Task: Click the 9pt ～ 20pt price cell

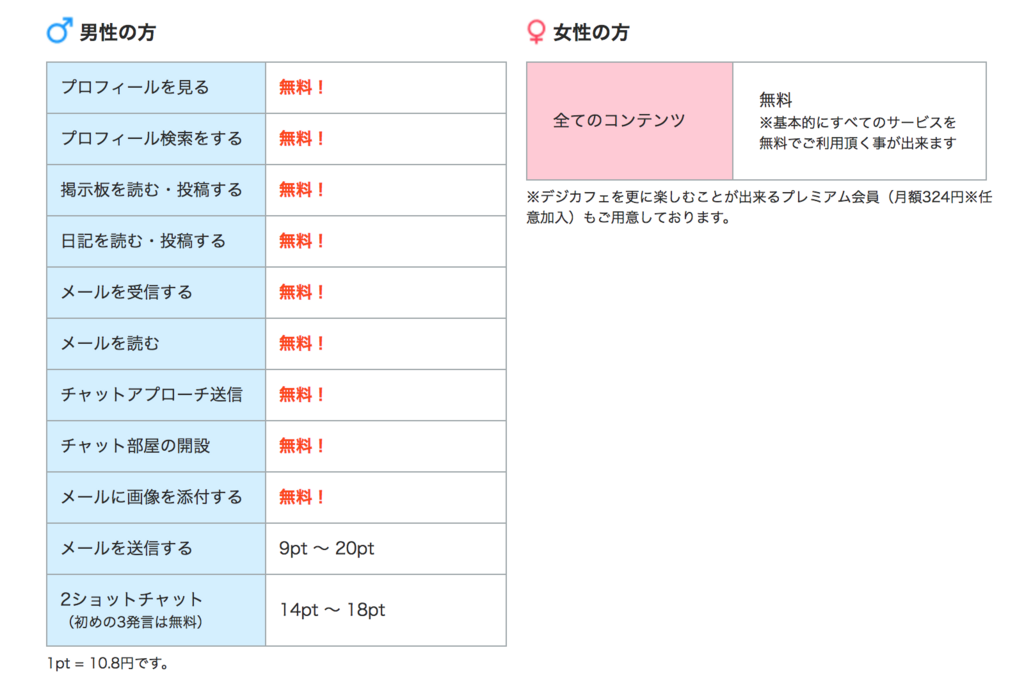Action: tap(386, 549)
